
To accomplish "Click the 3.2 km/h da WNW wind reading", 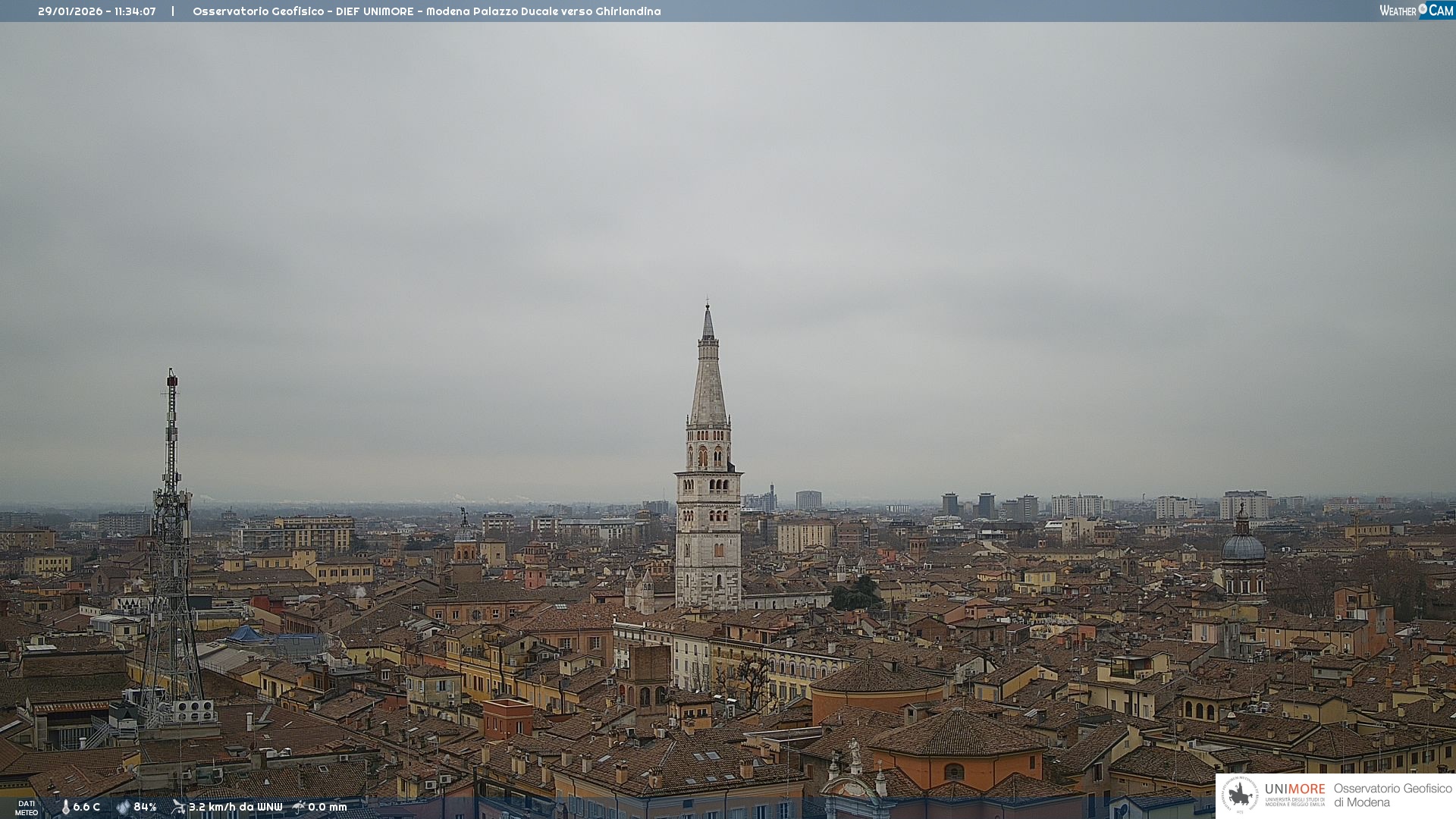I will 235,807.
